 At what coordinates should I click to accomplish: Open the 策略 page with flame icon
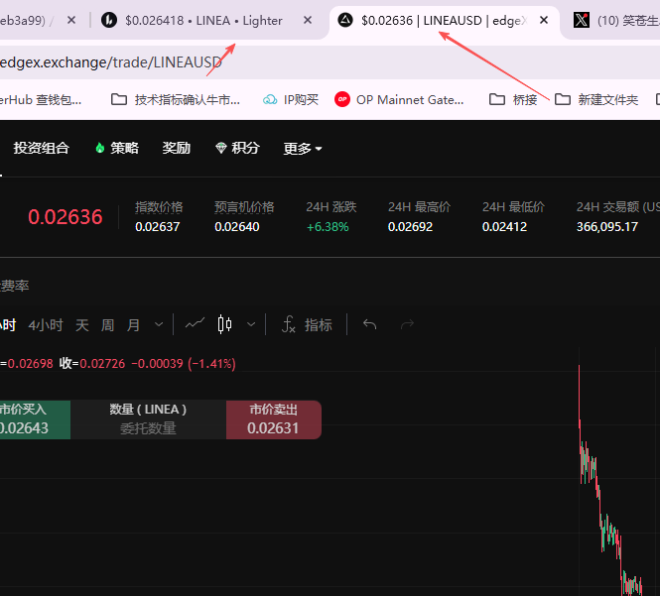click(117, 148)
